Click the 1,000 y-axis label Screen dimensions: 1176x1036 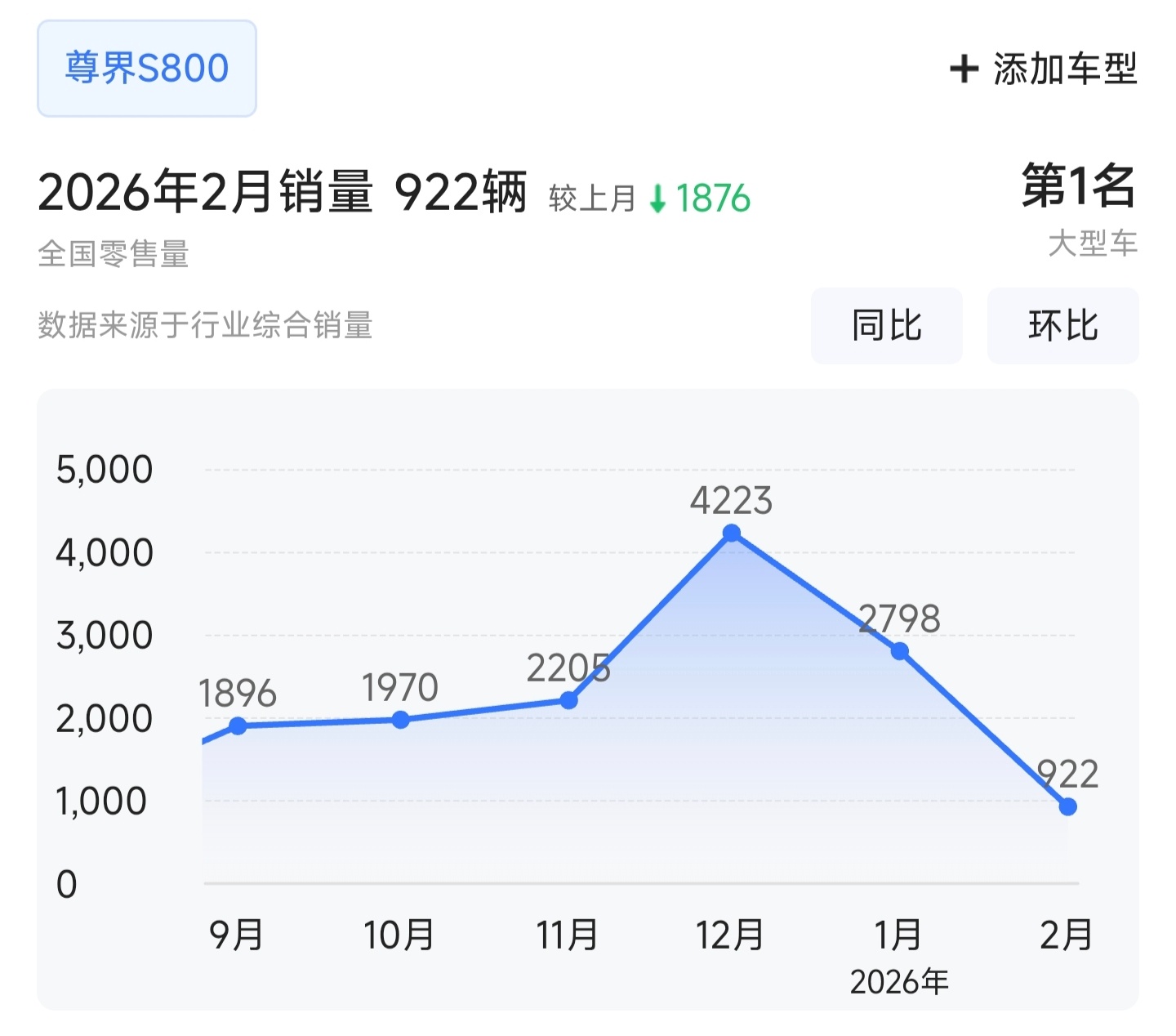(x=101, y=802)
